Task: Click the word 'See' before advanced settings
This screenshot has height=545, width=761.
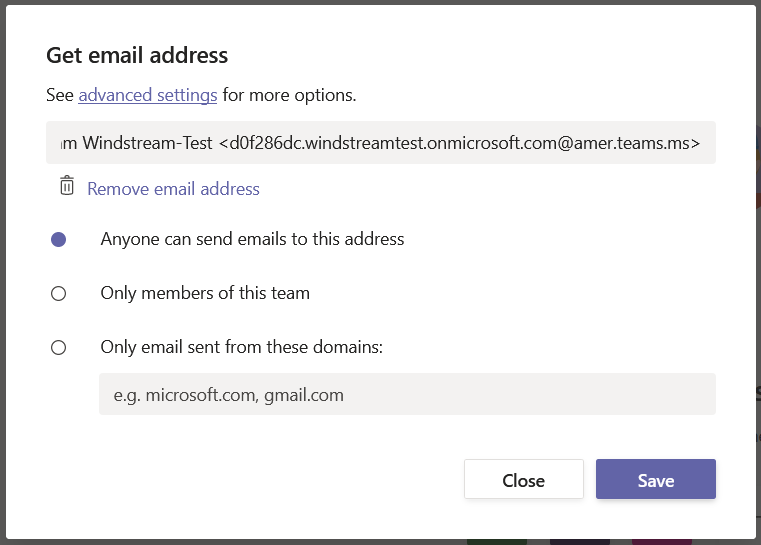Action: (60, 95)
